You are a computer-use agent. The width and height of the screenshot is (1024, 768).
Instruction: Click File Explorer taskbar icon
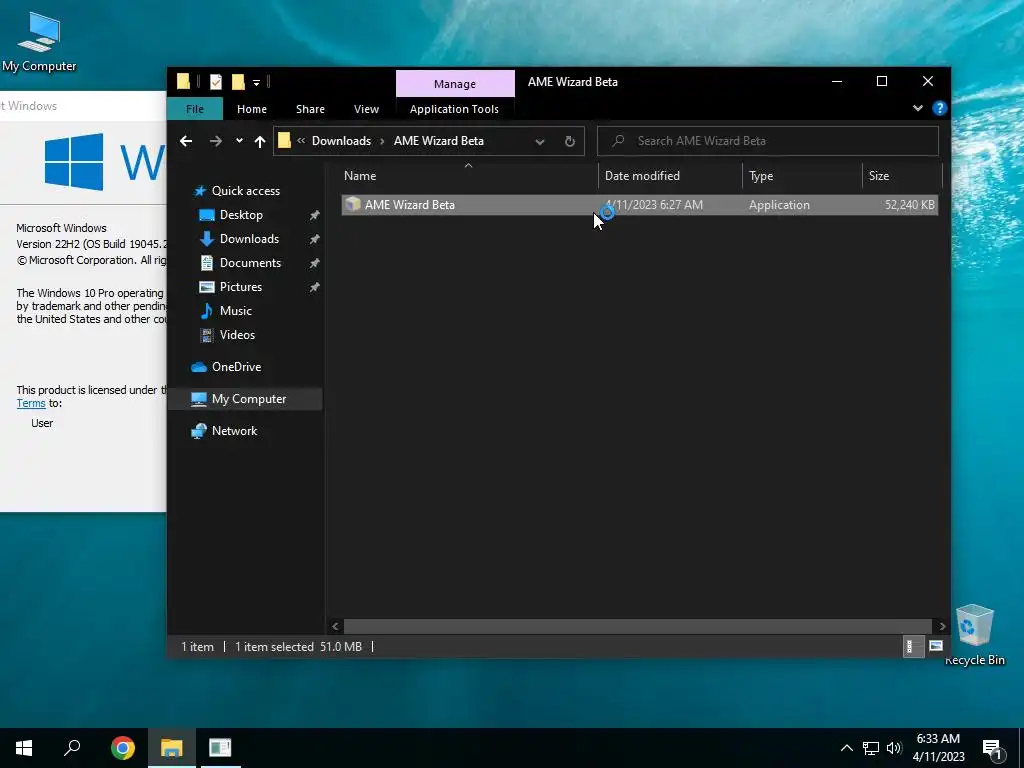coord(172,748)
